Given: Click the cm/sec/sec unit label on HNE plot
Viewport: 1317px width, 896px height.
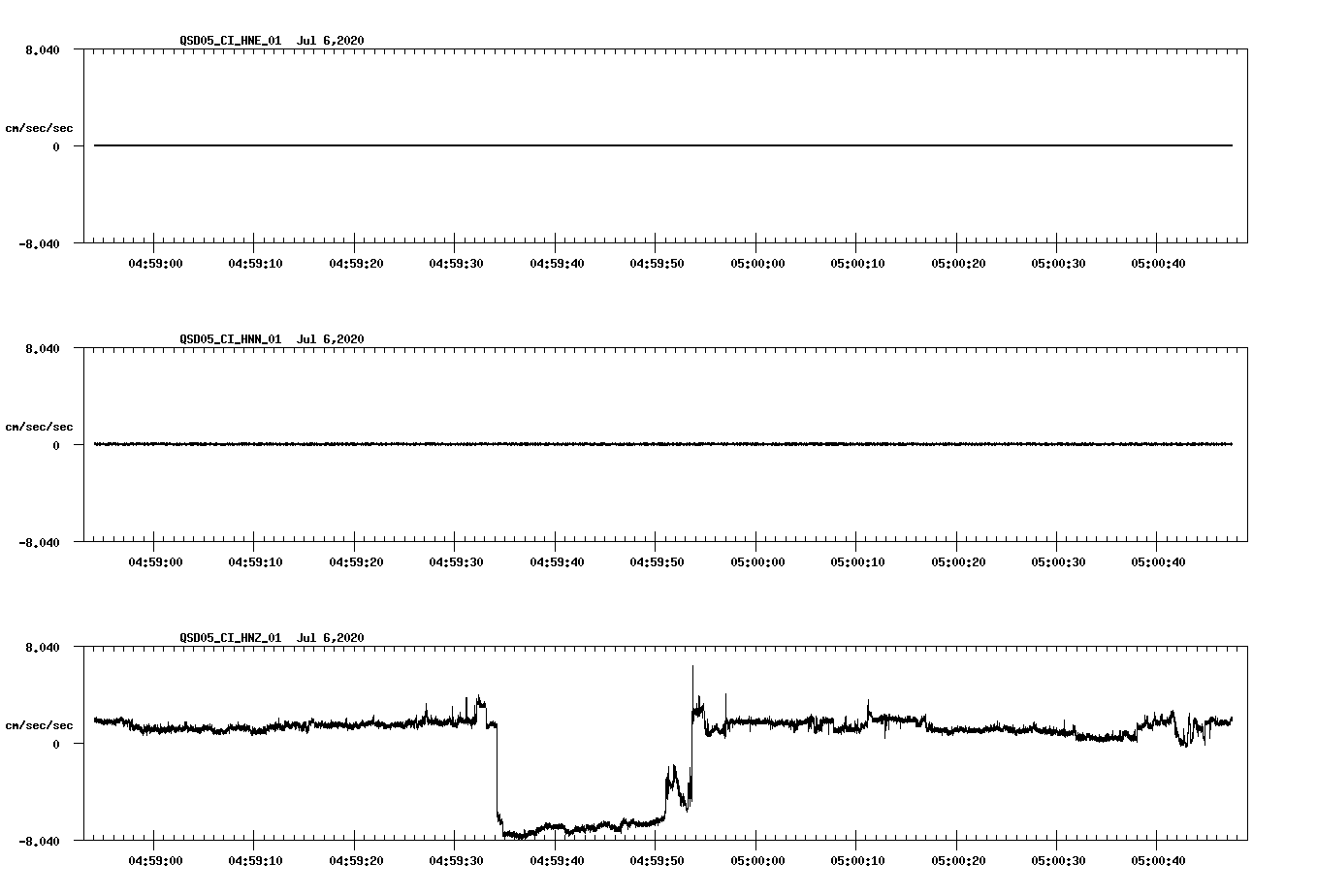Looking at the screenshot, I should pyautogui.click(x=40, y=128).
